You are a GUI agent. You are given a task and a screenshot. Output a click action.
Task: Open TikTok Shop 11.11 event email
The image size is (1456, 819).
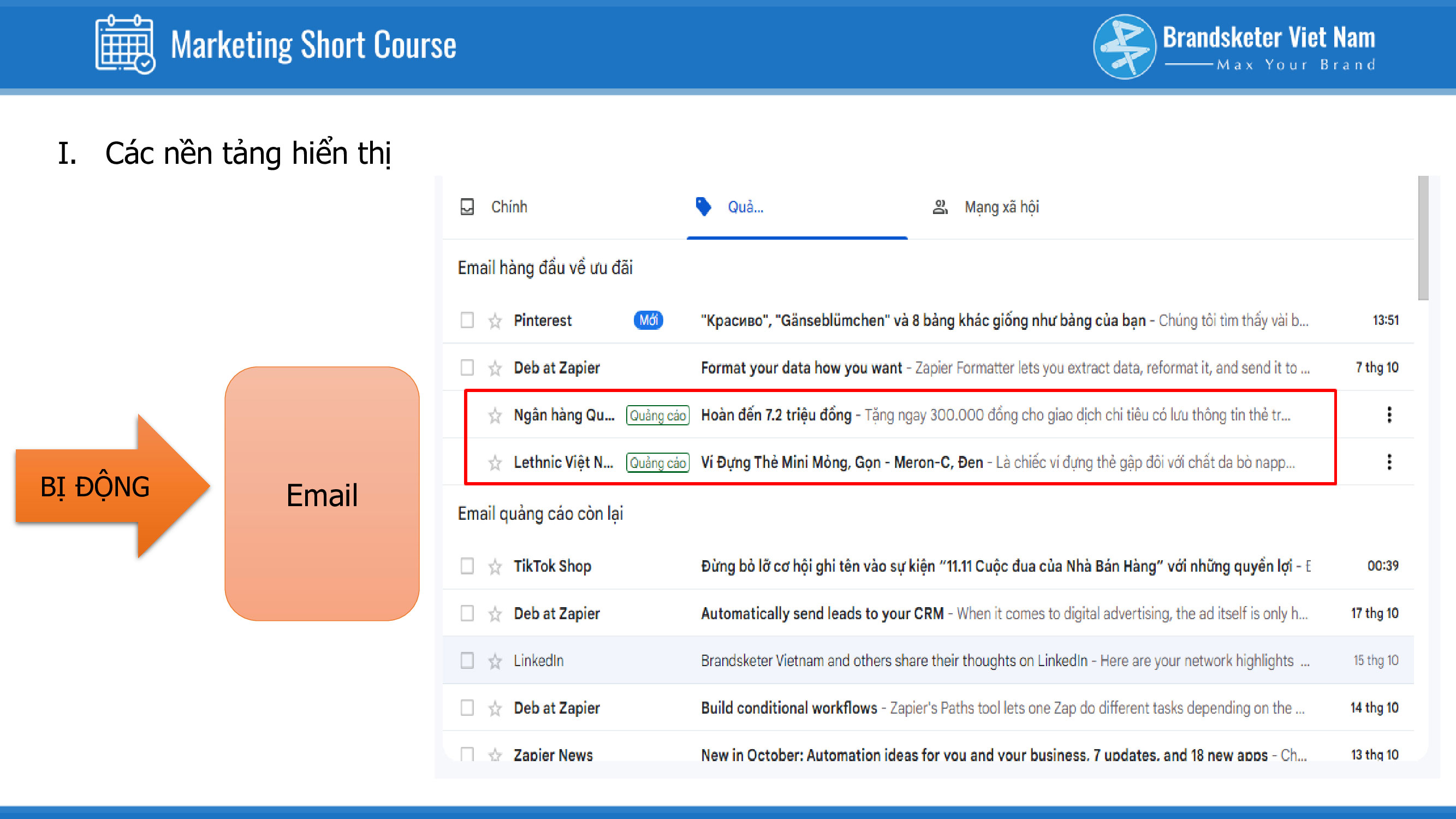(x=996, y=566)
